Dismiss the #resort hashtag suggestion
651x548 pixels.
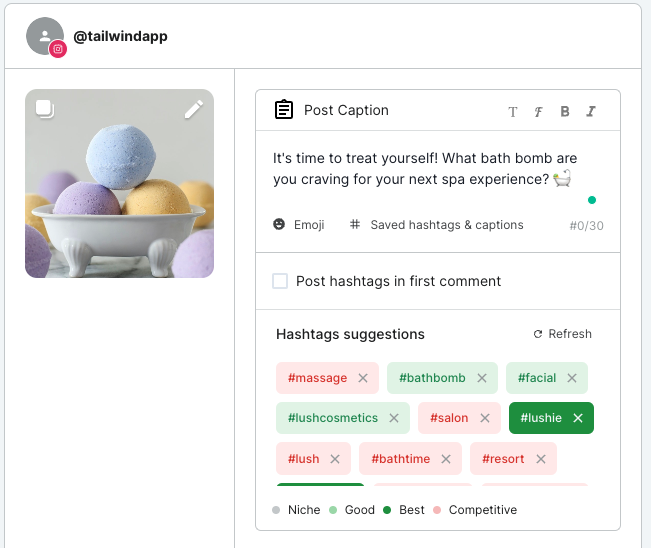(541, 459)
